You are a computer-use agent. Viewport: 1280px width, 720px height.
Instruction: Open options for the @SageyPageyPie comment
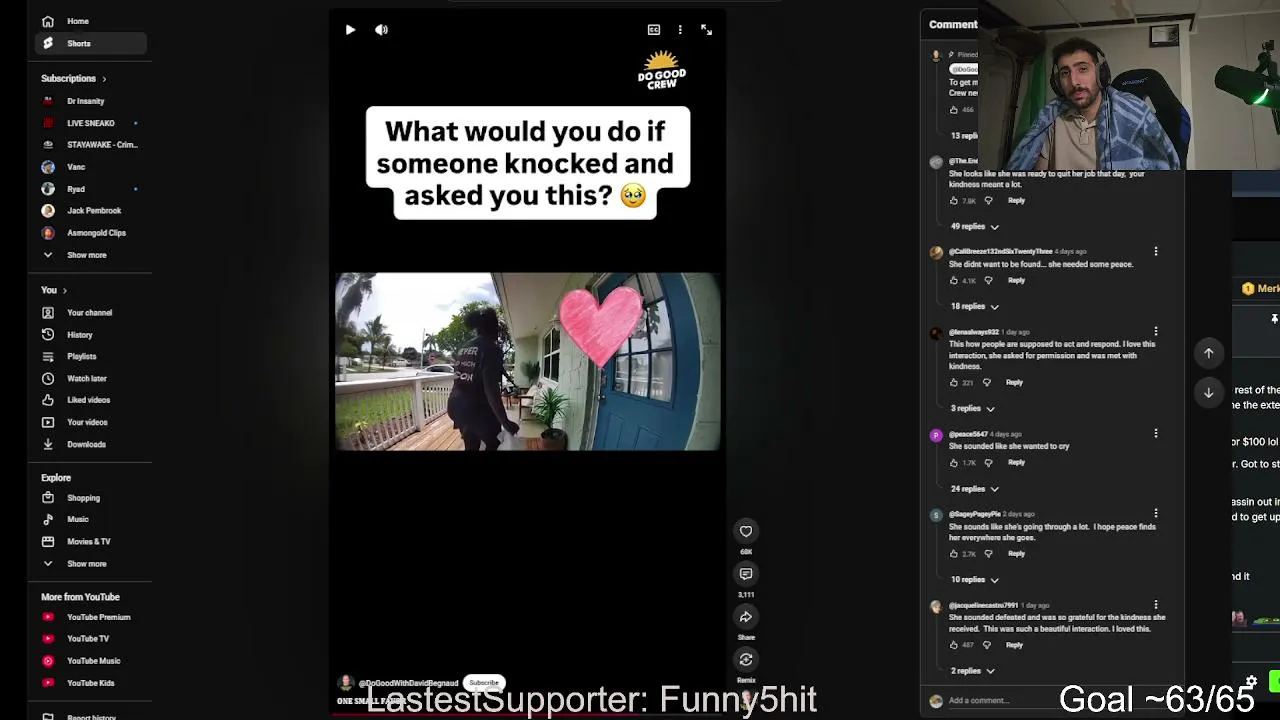coord(1156,514)
